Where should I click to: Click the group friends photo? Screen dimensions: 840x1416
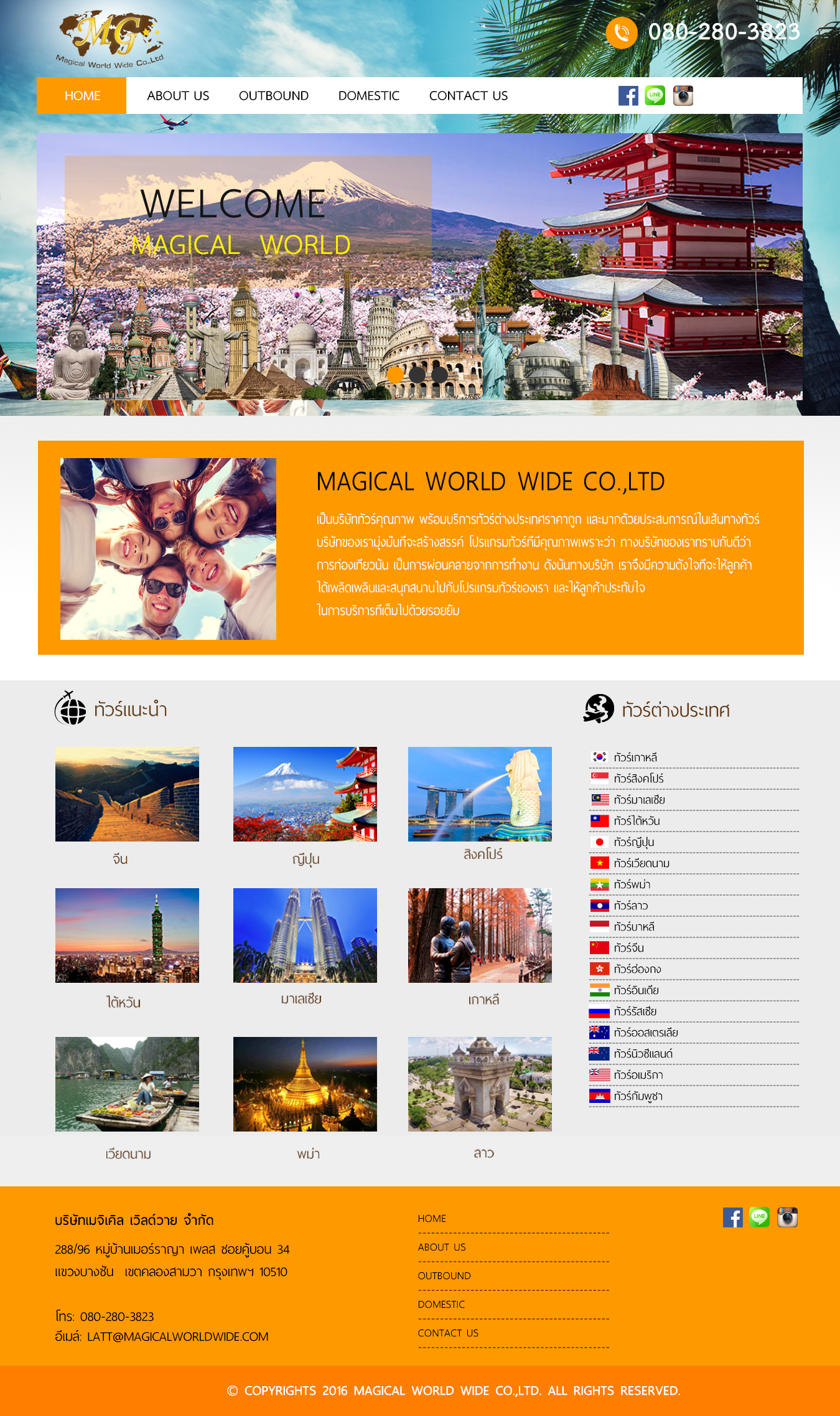168,549
